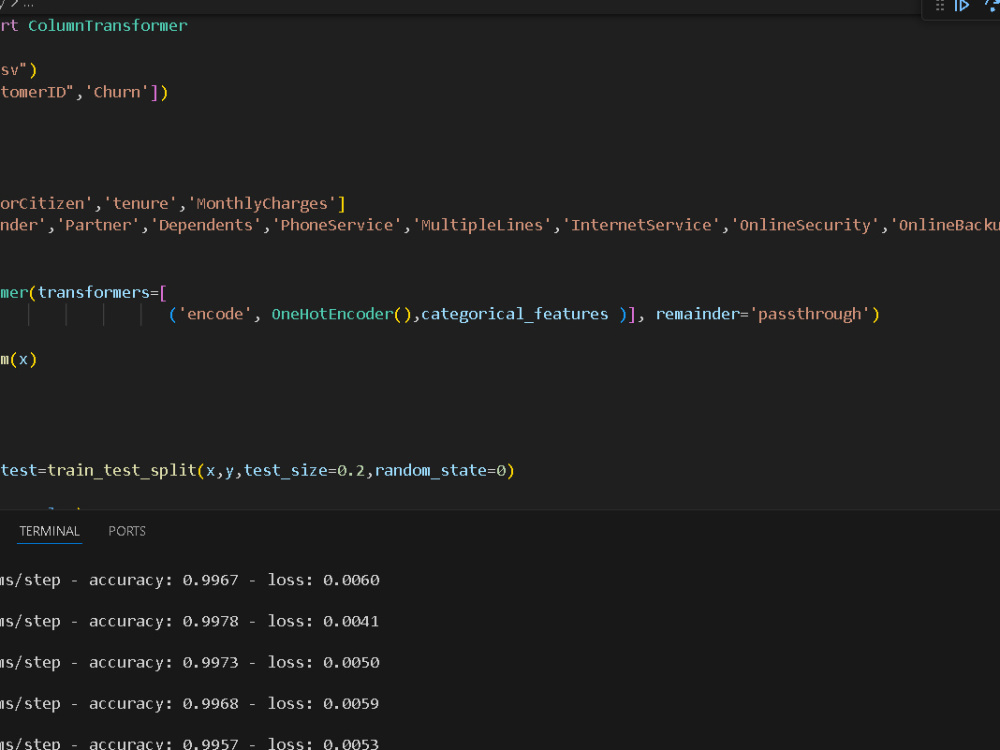
Task: Click terminal loss value 0.0059
Action: (x=351, y=704)
